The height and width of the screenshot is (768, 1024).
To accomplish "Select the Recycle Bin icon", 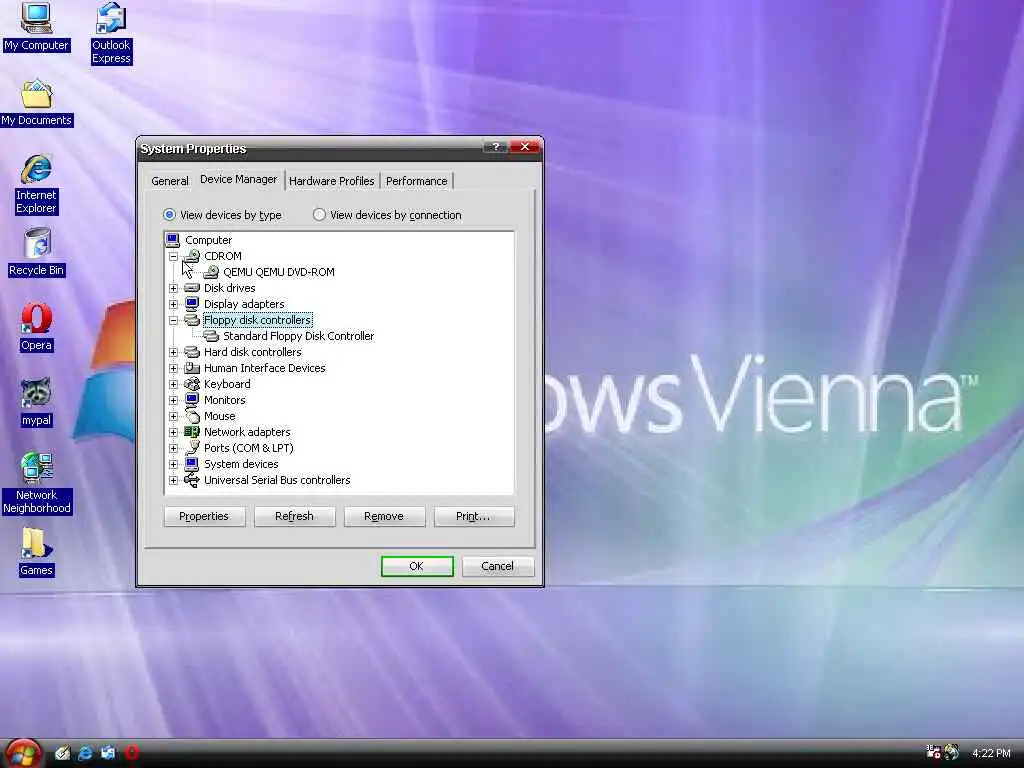I will point(37,243).
